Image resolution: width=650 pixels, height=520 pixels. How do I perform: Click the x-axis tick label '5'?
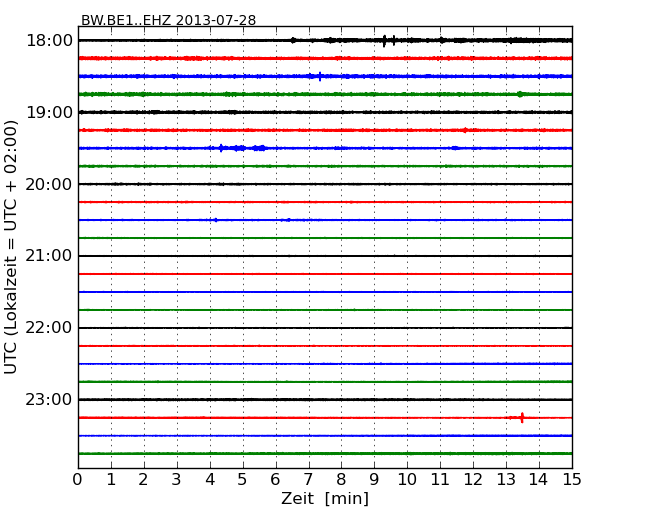[x=243, y=480]
